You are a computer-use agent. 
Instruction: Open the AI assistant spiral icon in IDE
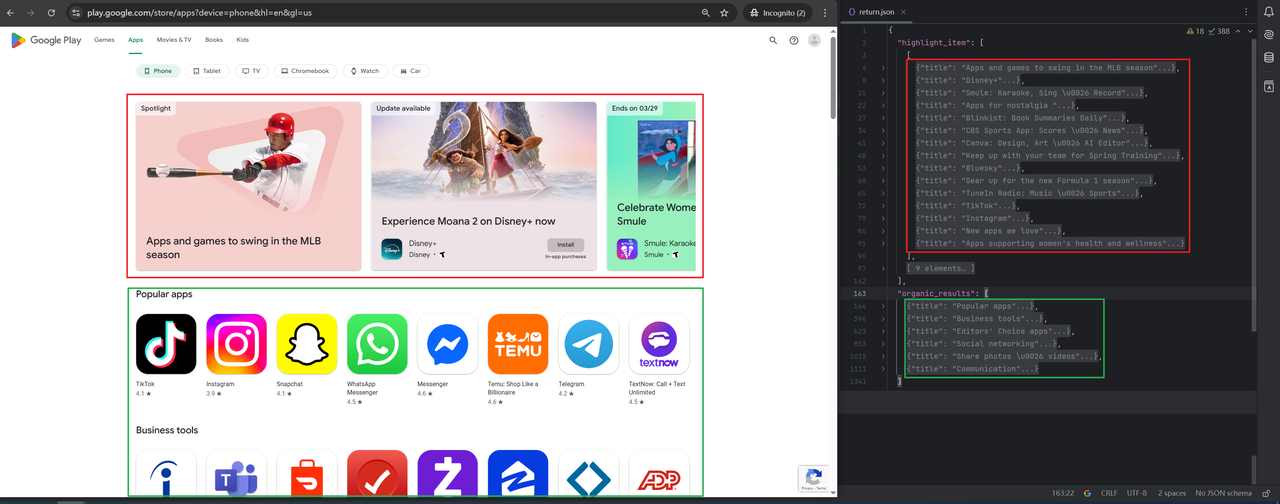point(1269,35)
